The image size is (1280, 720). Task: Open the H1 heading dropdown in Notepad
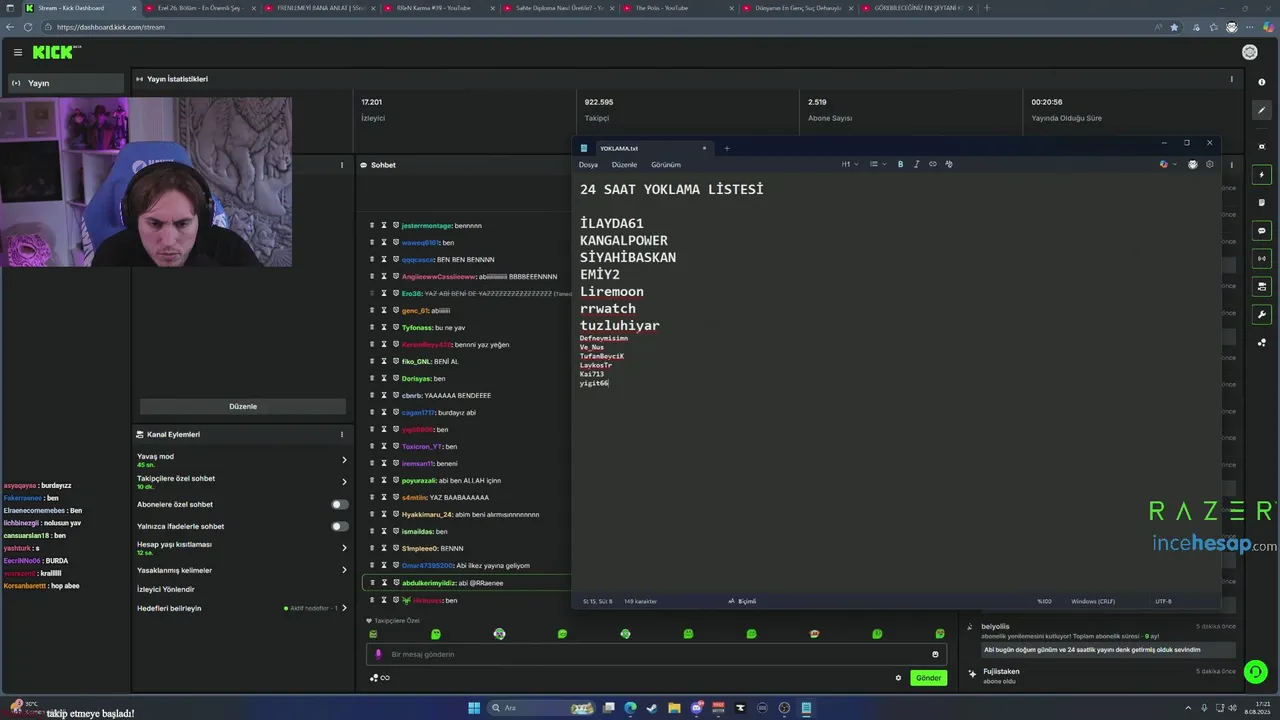tap(849, 164)
